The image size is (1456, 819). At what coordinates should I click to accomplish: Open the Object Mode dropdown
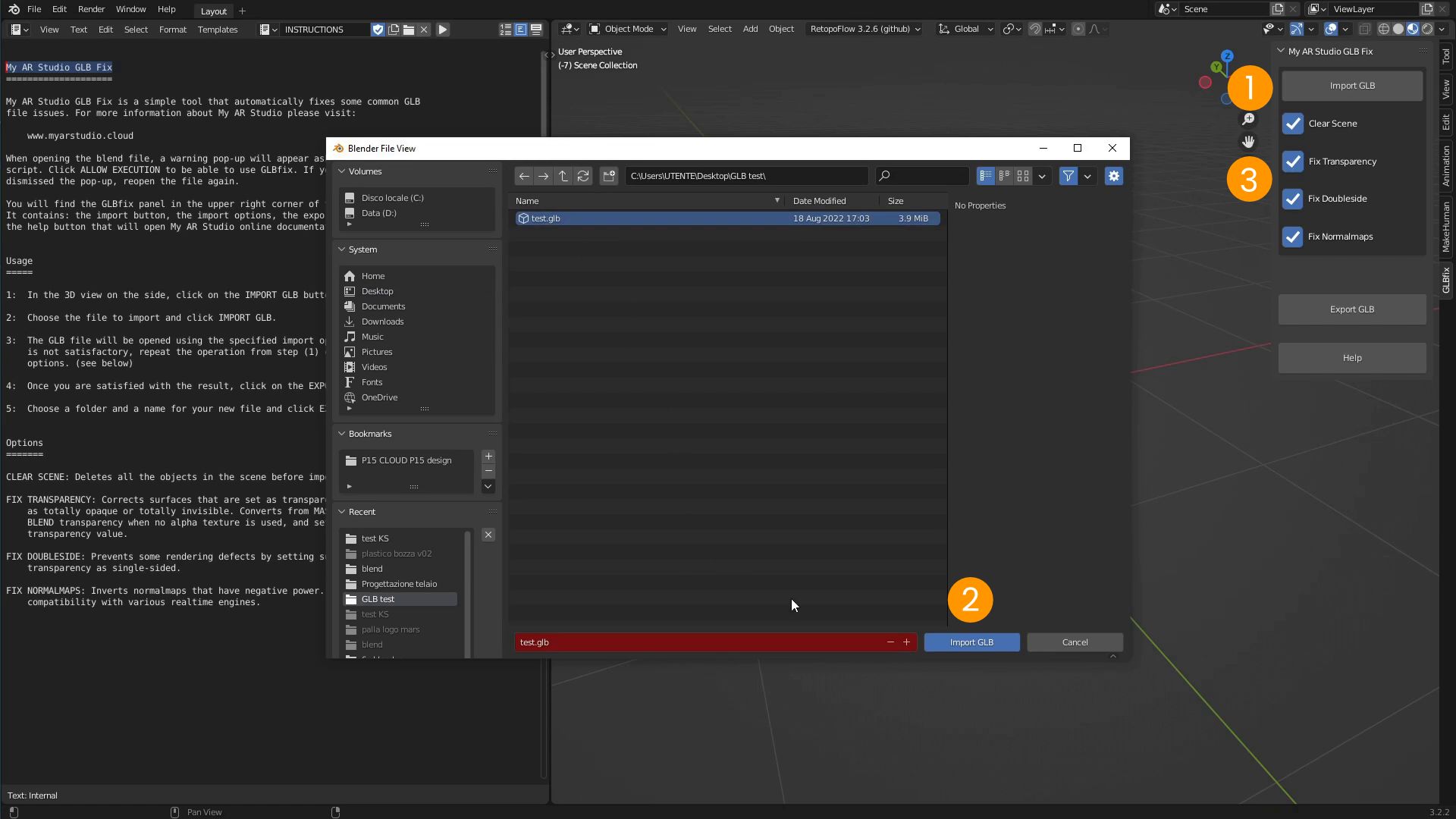pyautogui.click(x=628, y=29)
